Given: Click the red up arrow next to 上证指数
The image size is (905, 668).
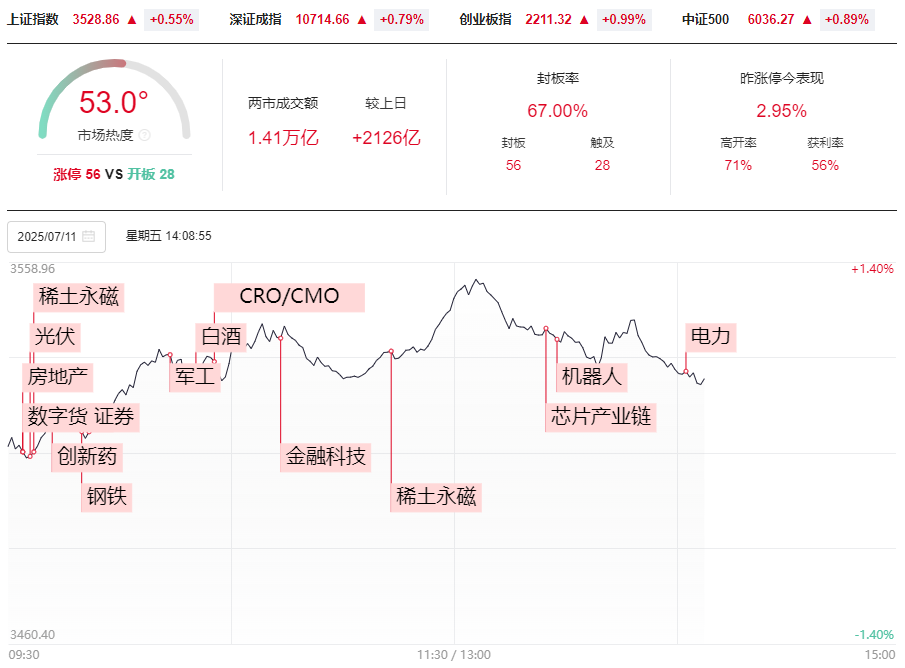Looking at the screenshot, I should point(131,19).
